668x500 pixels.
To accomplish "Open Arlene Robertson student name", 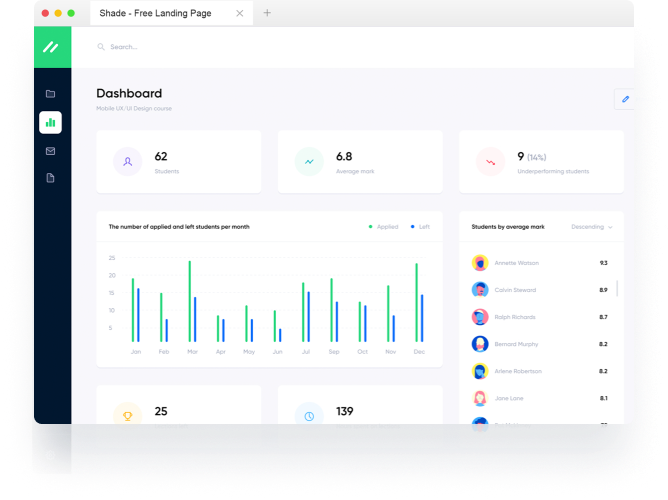I will [518, 371].
